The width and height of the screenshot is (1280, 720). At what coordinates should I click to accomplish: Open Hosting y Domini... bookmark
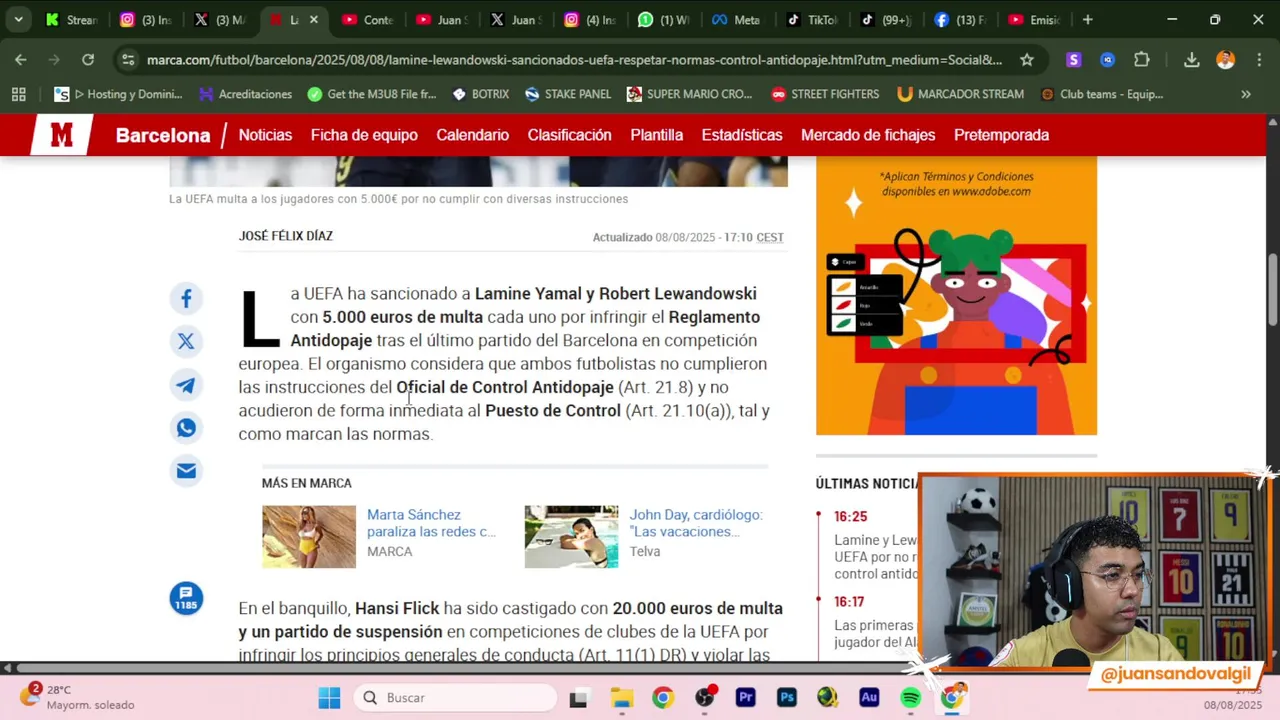[118, 94]
